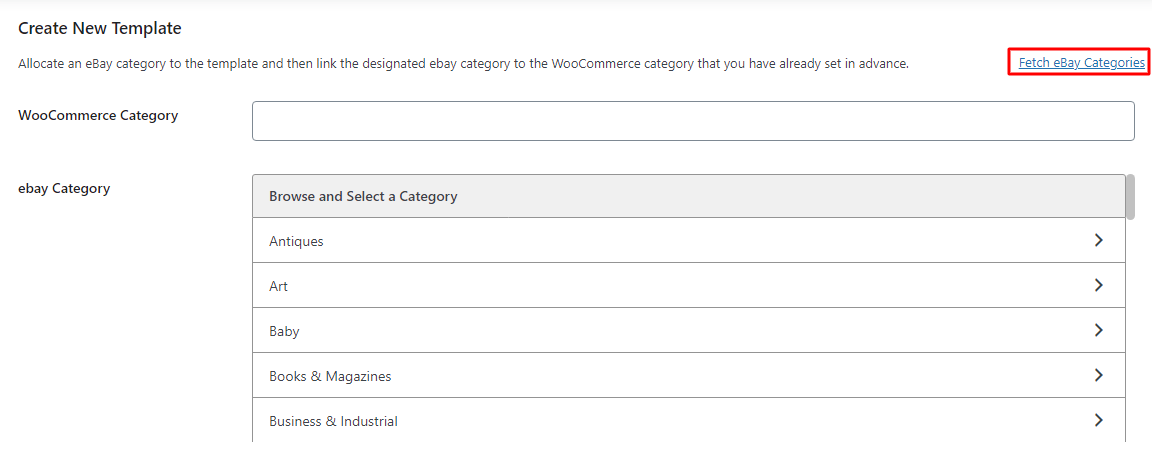Screen dimensions: 1152x476
Task: Click the arrow beside Art
Action: (x=1098, y=285)
